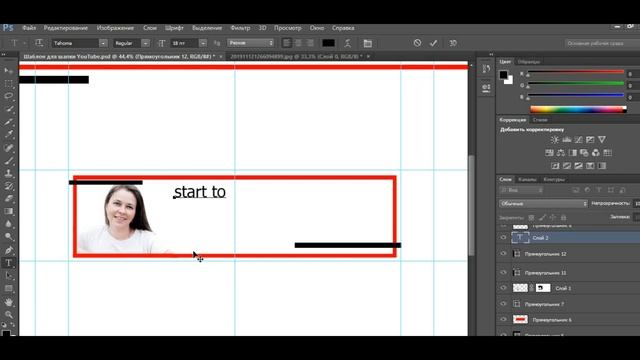
Task: Open the layer filter Вид dropdown
Action: pos(521,190)
